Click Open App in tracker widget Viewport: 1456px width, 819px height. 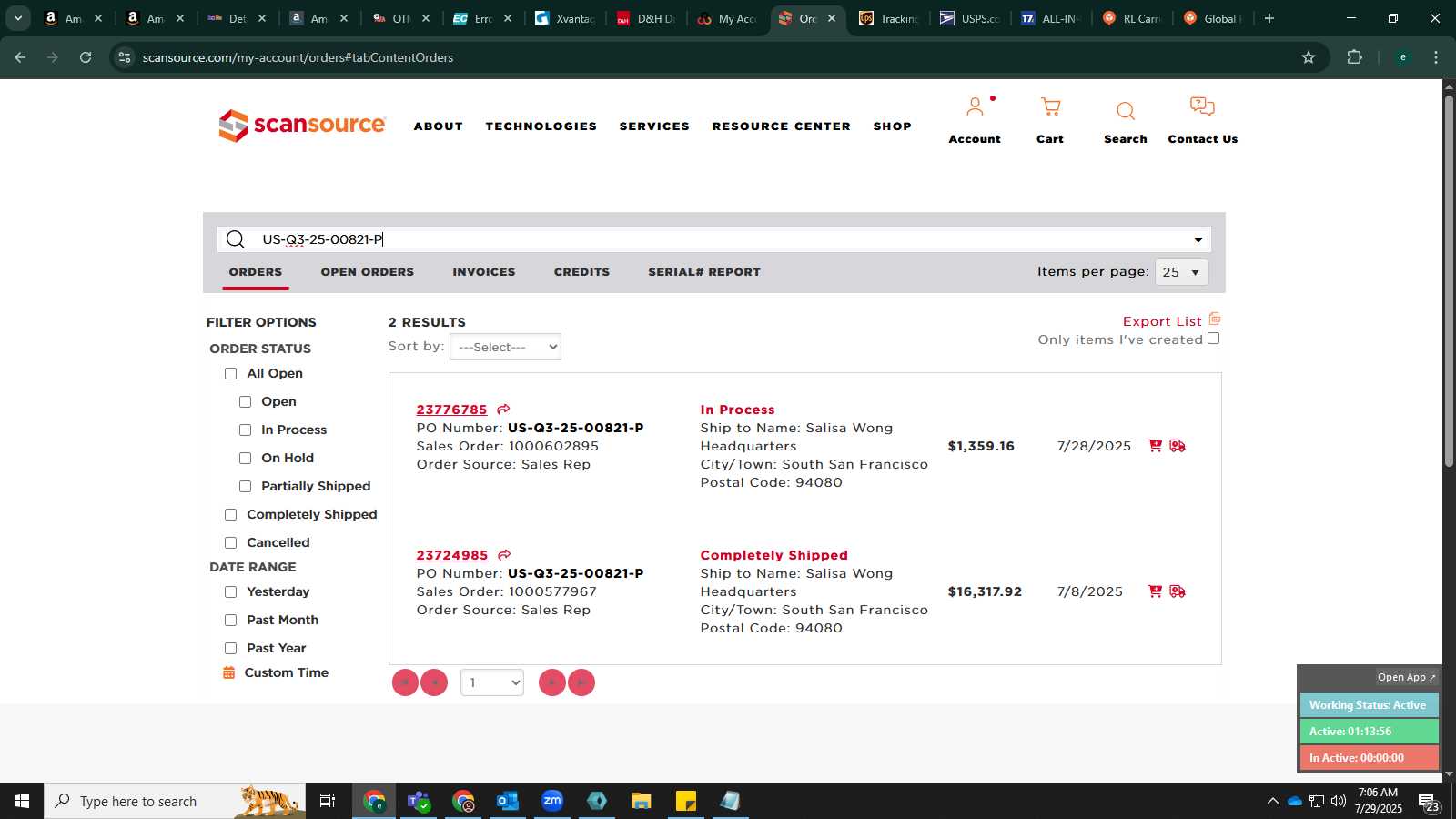(1406, 677)
